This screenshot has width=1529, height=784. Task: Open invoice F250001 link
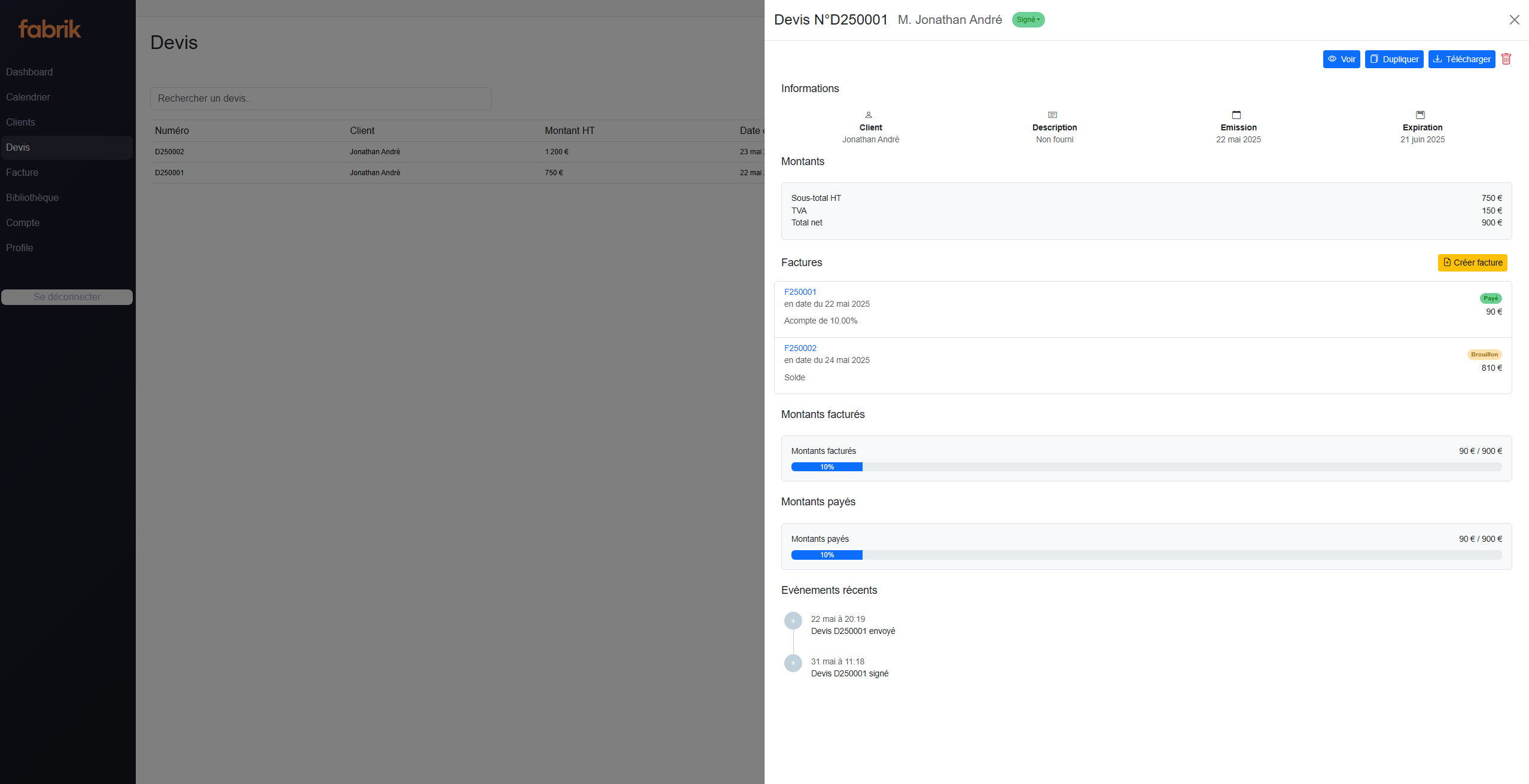point(800,292)
